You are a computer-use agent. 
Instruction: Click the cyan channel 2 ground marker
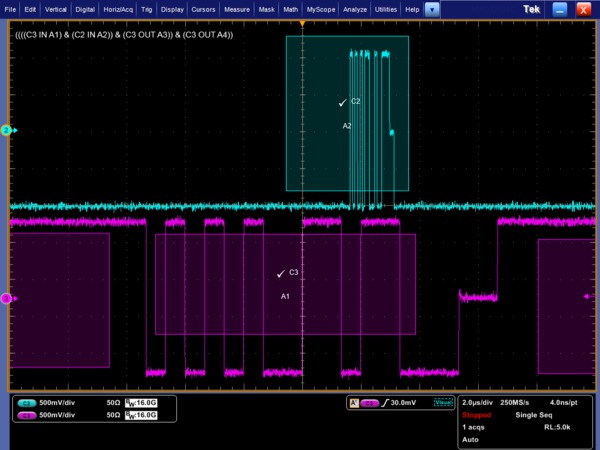(x=6, y=130)
